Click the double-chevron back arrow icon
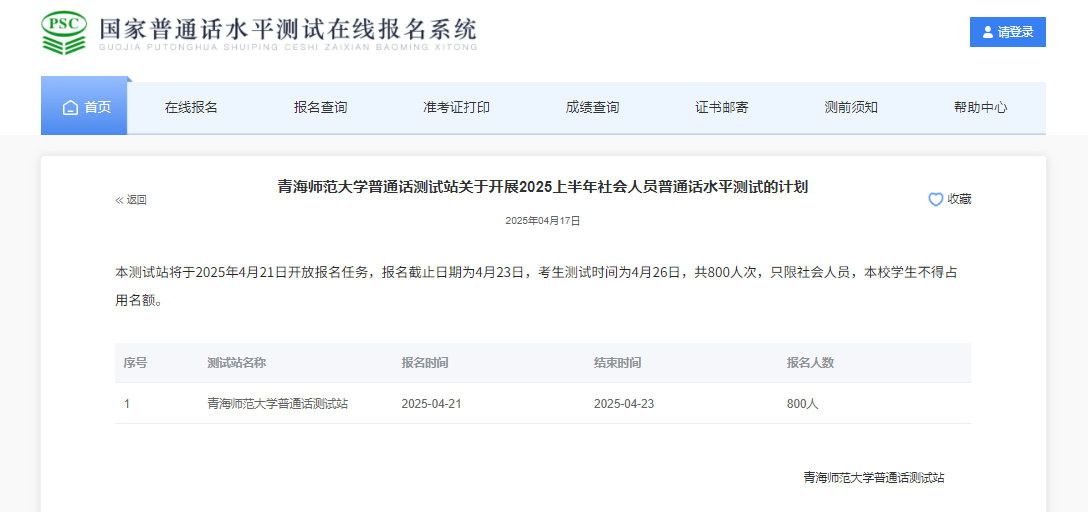The height and width of the screenshot is (512, 1088). click(x=119, y=200)
